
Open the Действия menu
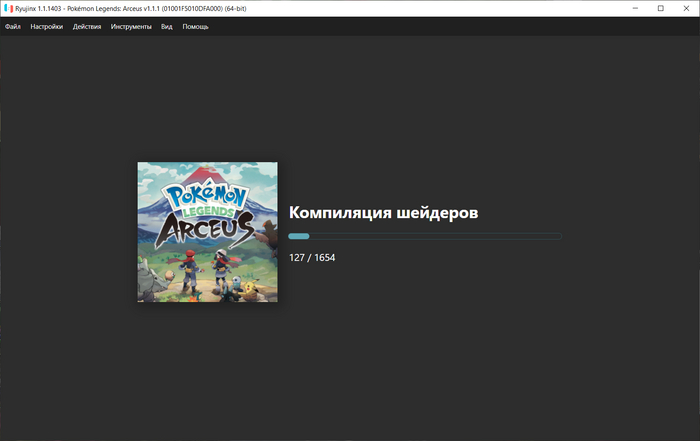click(x=87, y=27)
